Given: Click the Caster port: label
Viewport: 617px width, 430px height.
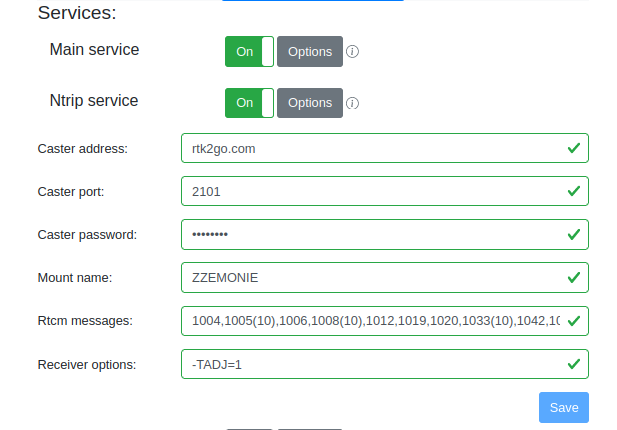Looking at the screenshot, I should point(71,192).
